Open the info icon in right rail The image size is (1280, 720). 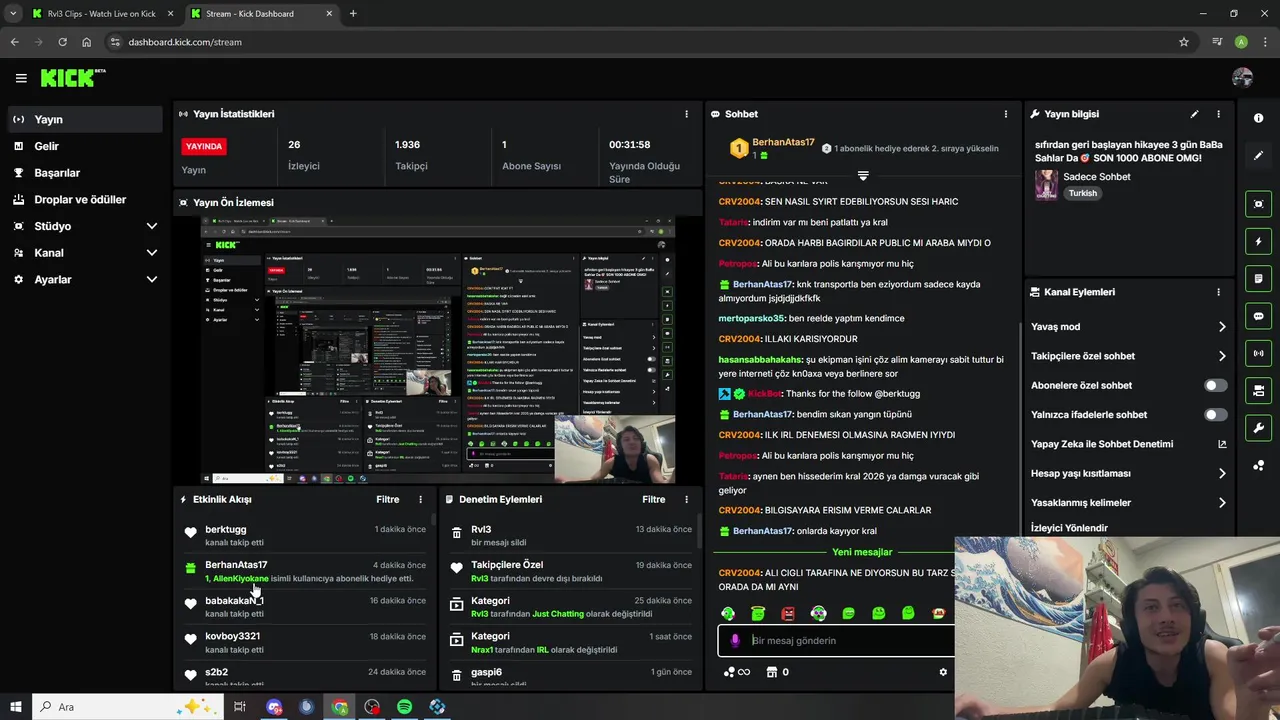point(1258,118)
